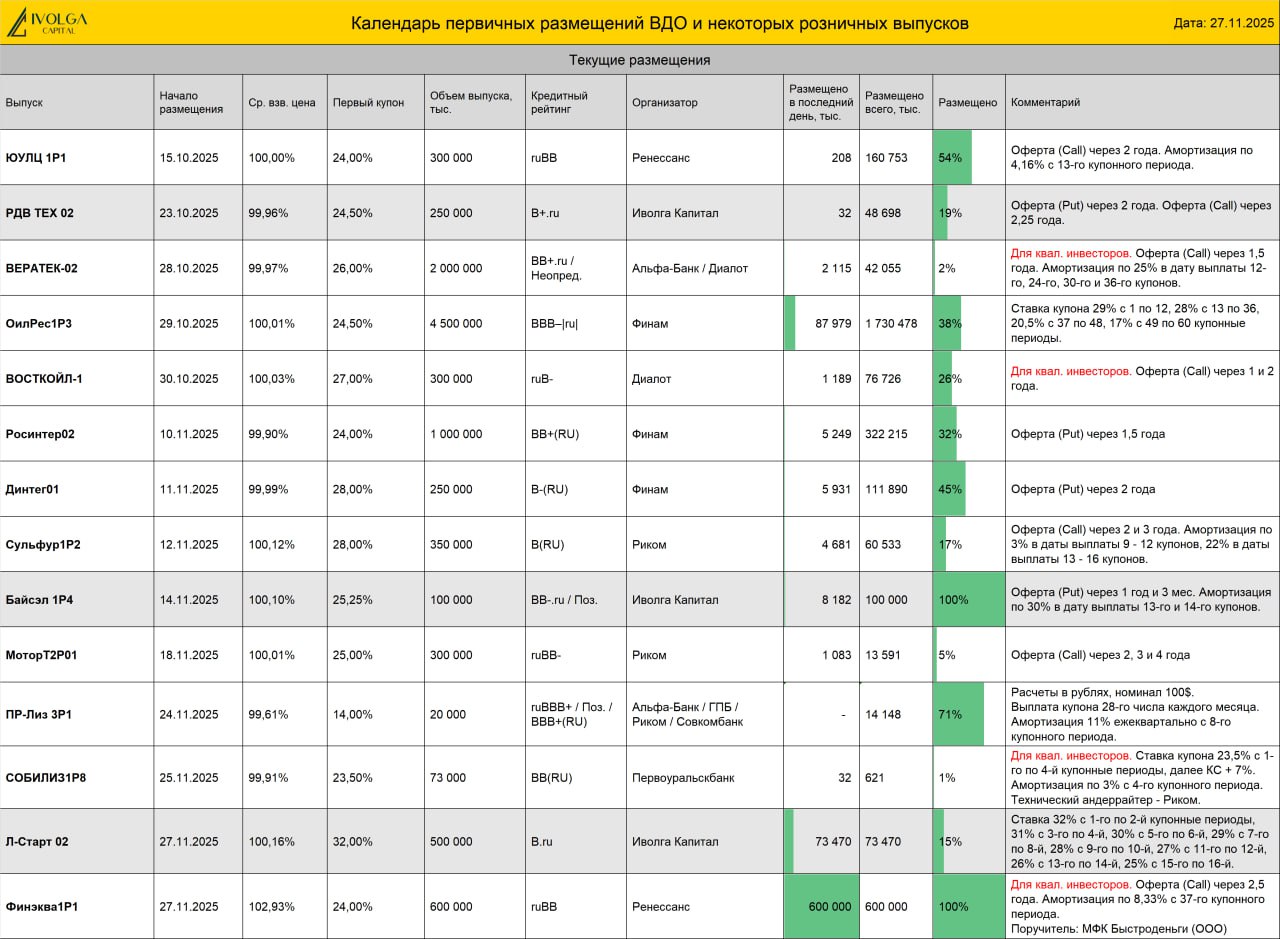Click coupon 27,00% for ВОСТКОЙЛ-1
This screenshot has width=1280, height=939.
pos(353,379)
